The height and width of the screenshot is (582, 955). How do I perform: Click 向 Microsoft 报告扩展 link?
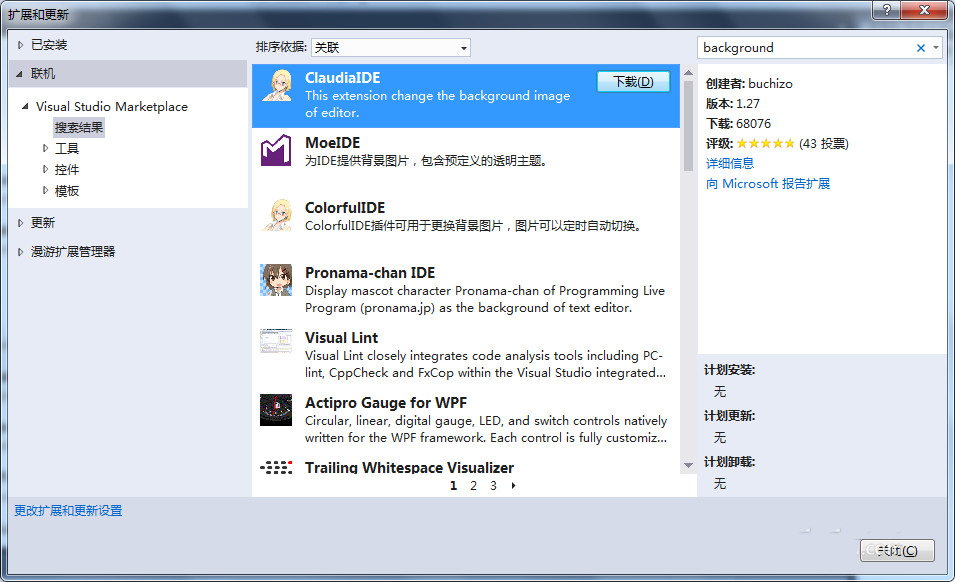coord(767,184)
